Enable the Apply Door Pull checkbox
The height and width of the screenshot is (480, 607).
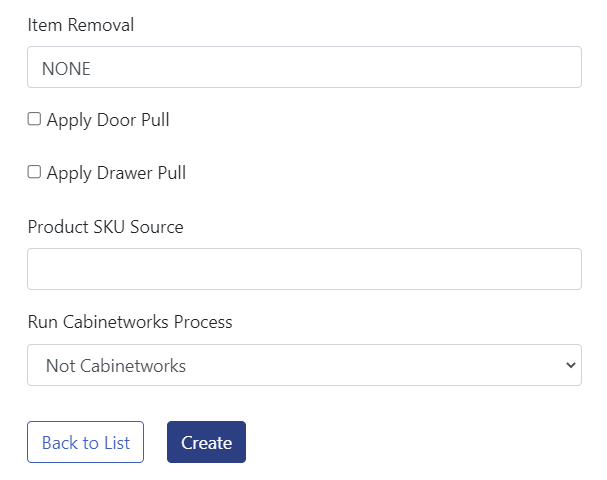coord(34,119)
